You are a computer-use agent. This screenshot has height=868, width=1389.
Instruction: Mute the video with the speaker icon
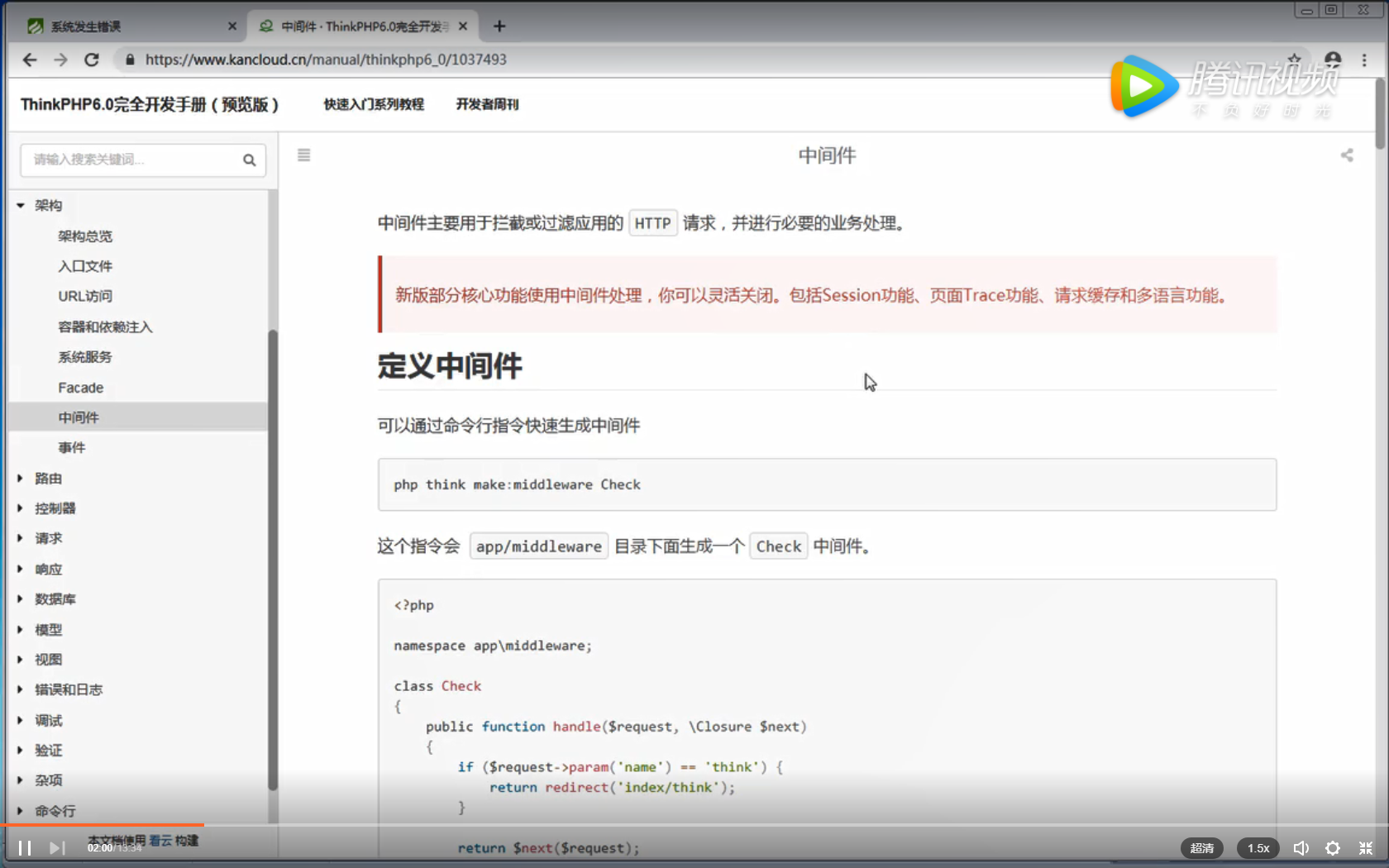click(1301, 848)
